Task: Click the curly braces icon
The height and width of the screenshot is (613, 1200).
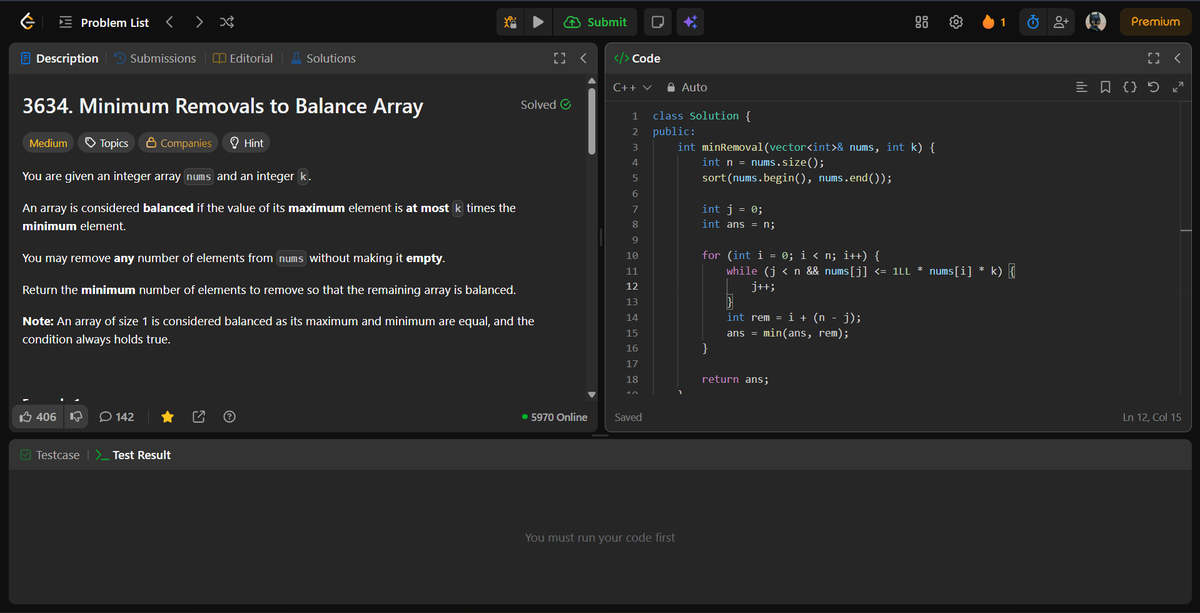Action: (1129, 88)
